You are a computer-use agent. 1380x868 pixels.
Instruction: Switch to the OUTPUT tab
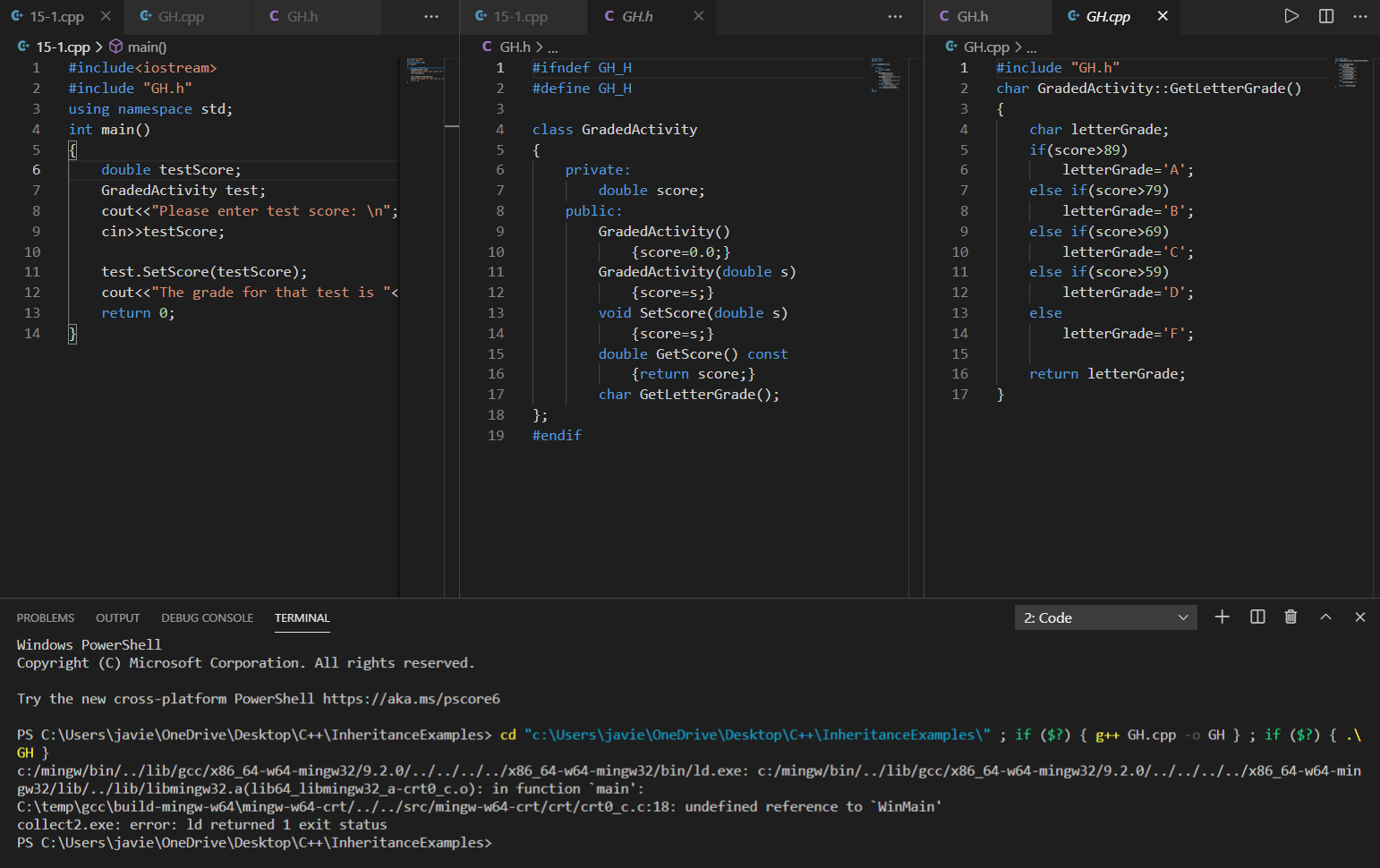(117, 617)
